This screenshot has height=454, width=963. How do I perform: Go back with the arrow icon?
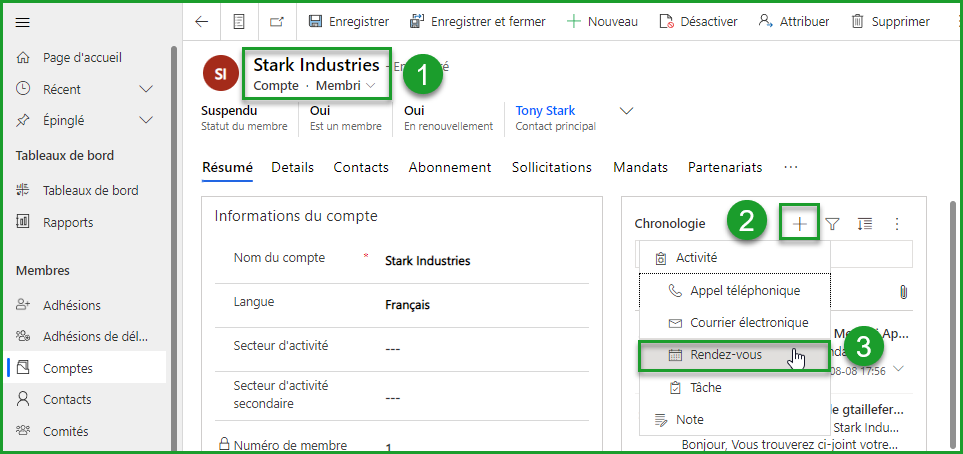click(x=202, y=21)
